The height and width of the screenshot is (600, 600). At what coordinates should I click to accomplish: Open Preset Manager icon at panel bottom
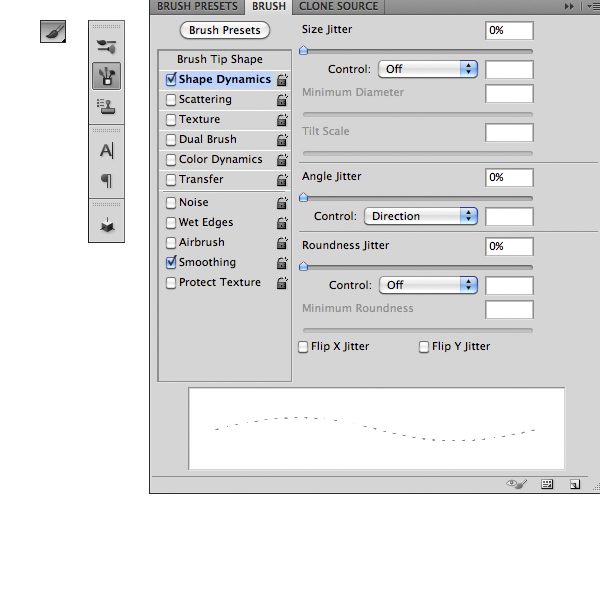click(547, 483)
